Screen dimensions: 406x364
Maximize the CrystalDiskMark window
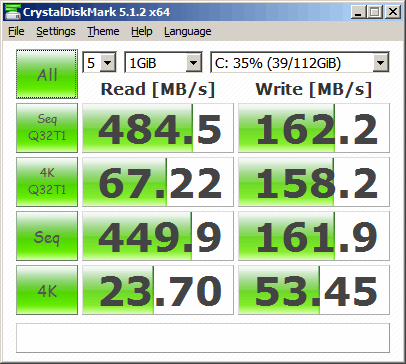pos(375,12)
